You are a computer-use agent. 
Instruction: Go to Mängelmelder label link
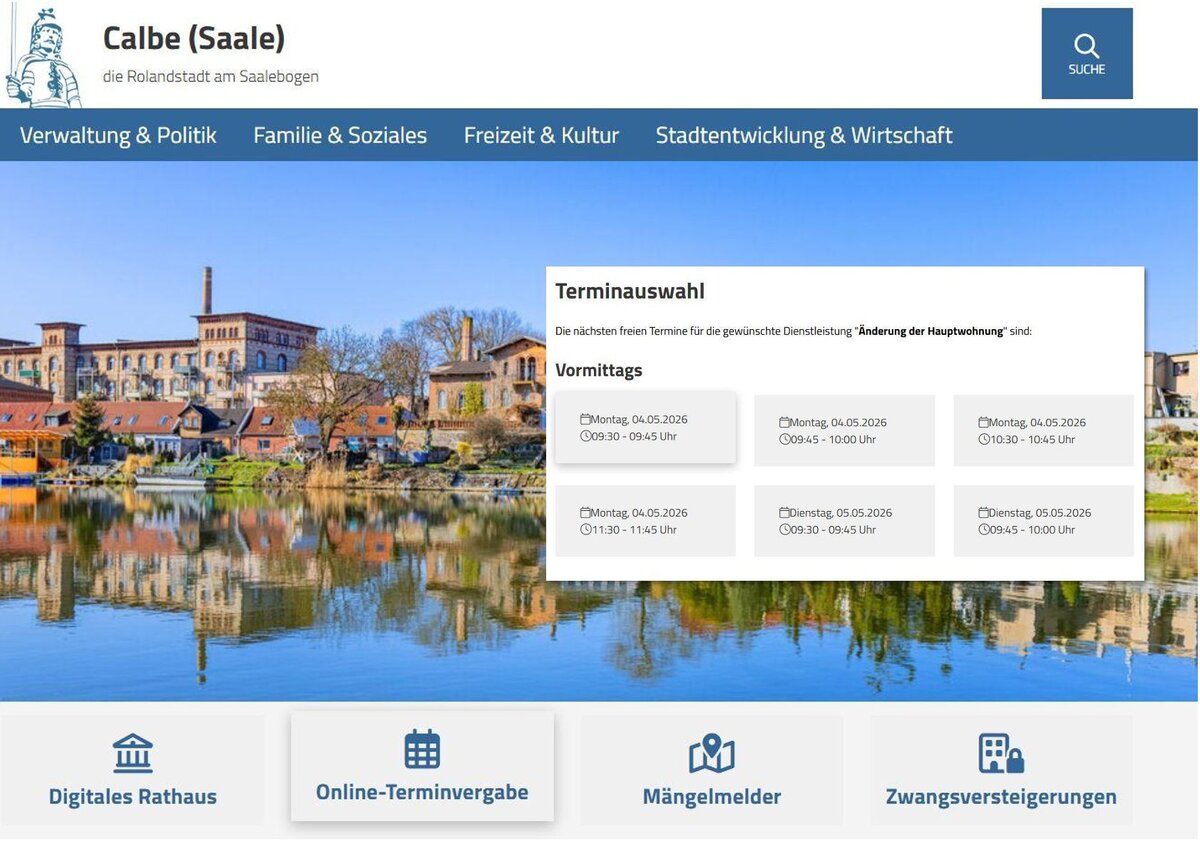coord(711,797)
